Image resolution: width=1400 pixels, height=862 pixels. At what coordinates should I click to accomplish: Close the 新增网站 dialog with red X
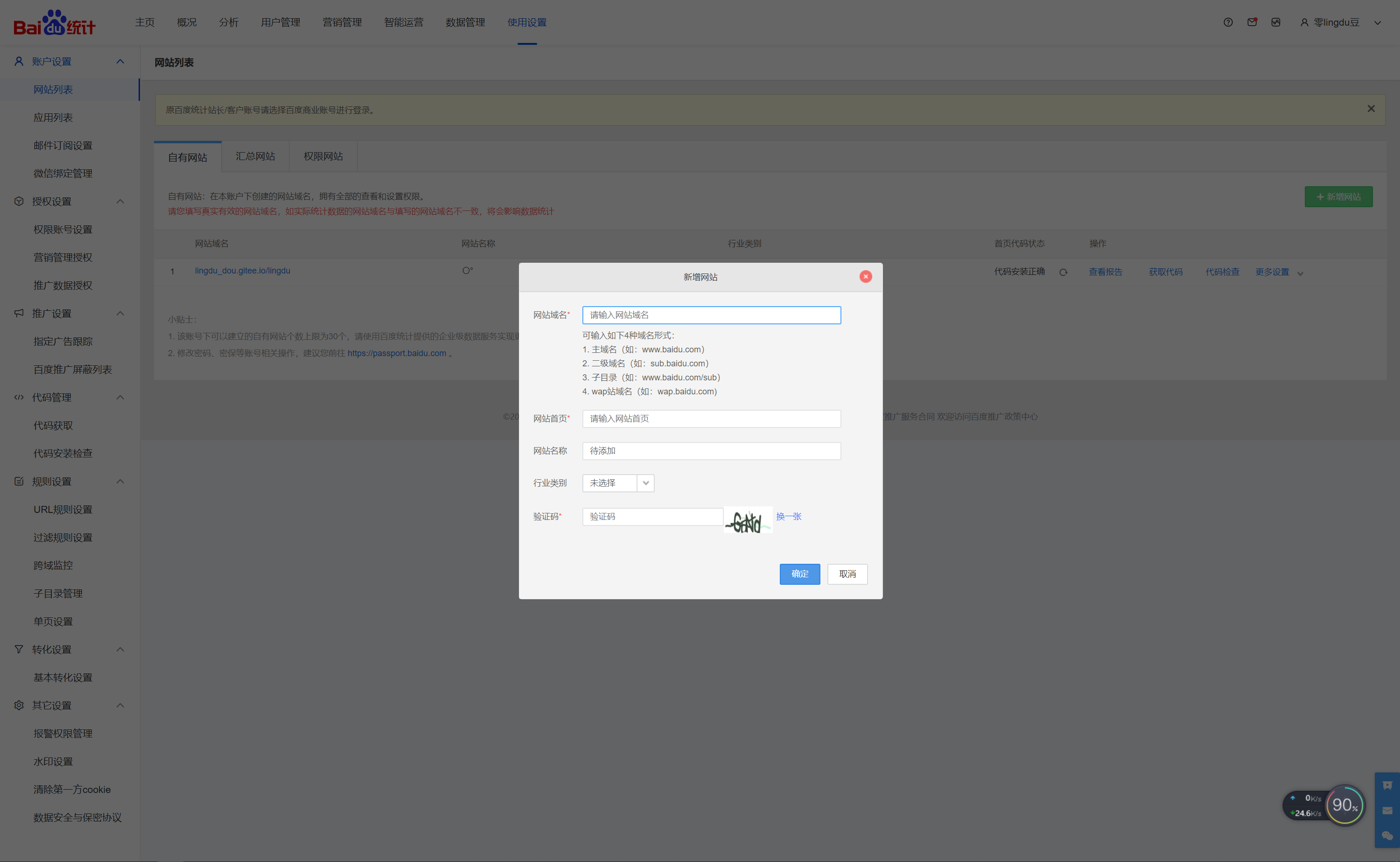(x=865, y=276)
